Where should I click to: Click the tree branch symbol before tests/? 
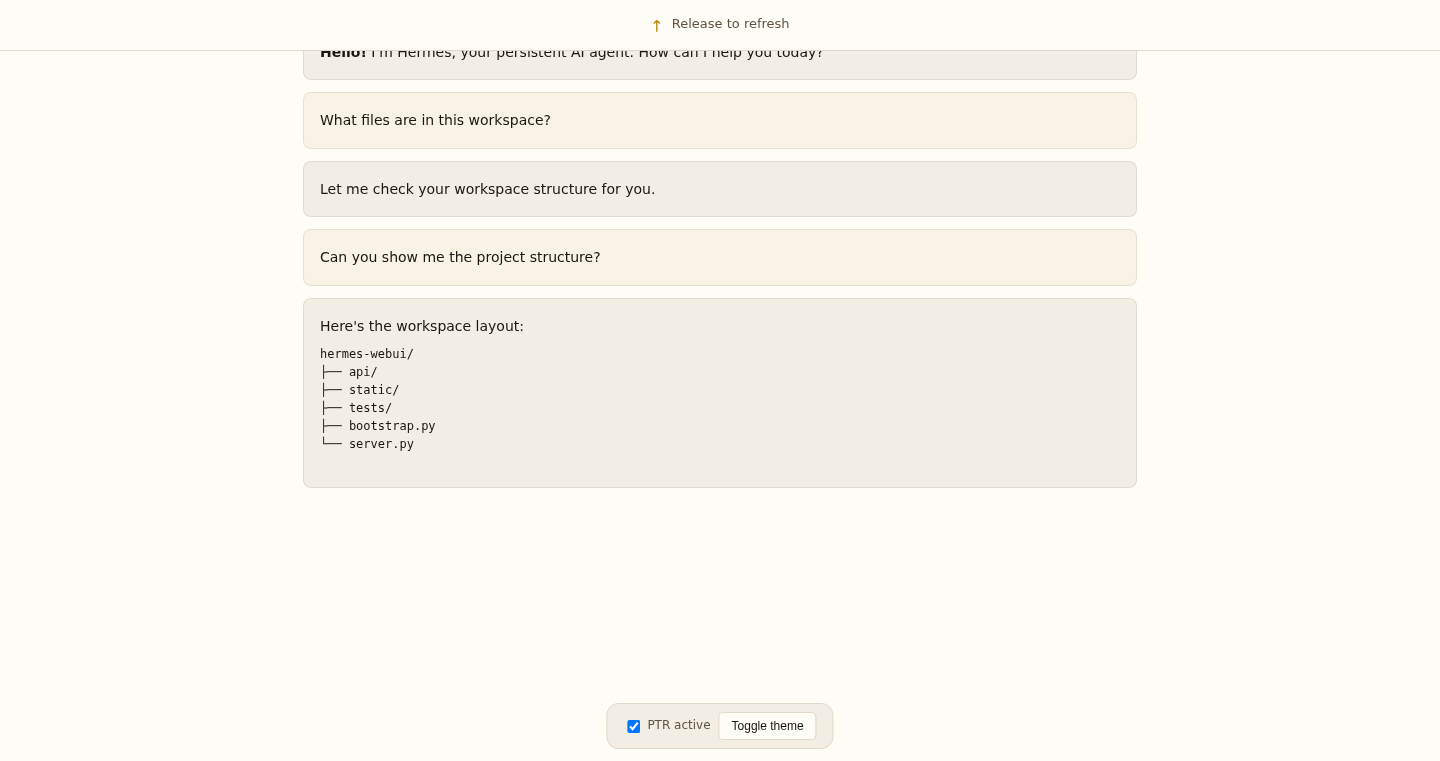point(331,408)
